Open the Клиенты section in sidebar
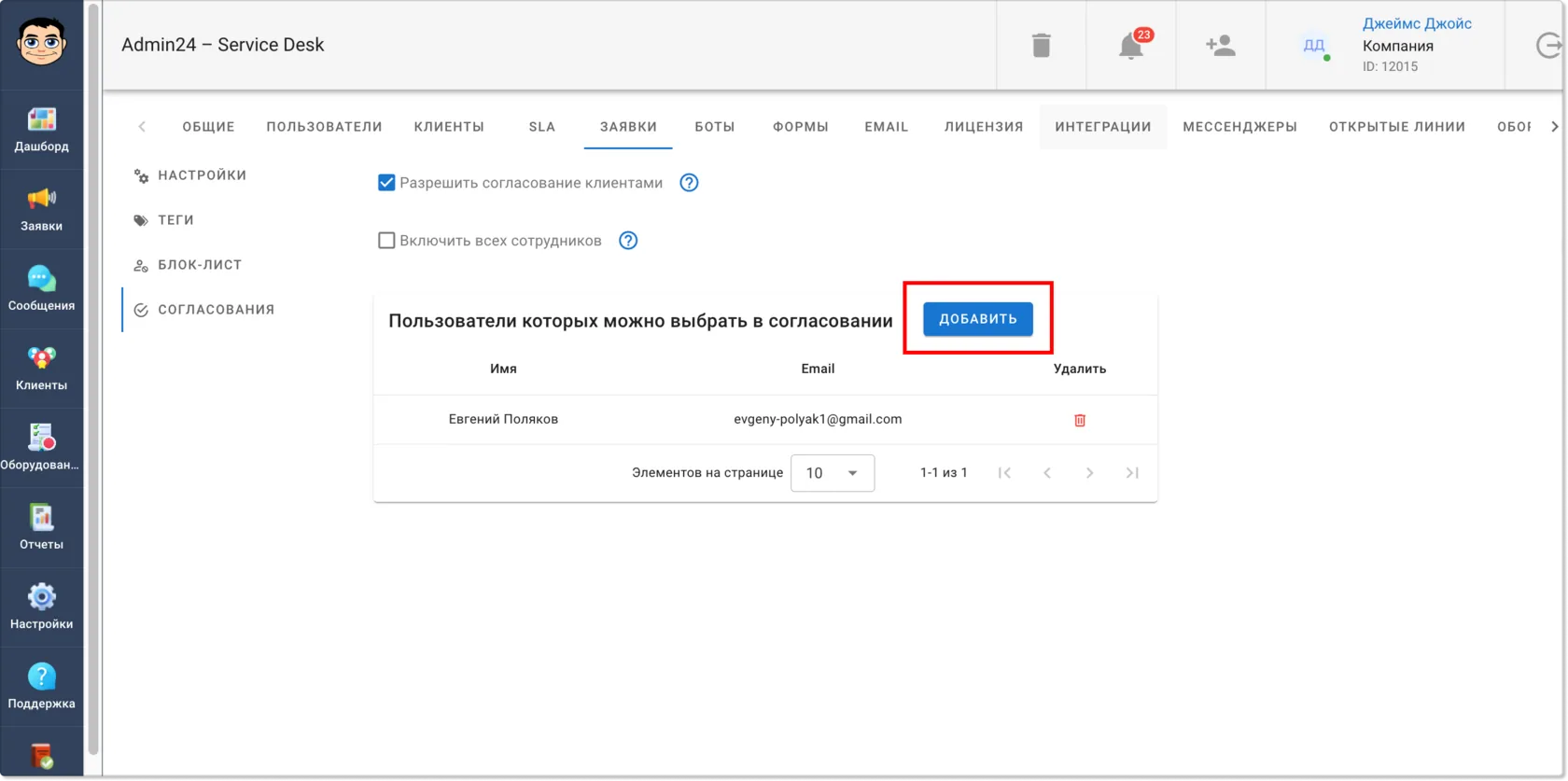 tap(41, 369)
